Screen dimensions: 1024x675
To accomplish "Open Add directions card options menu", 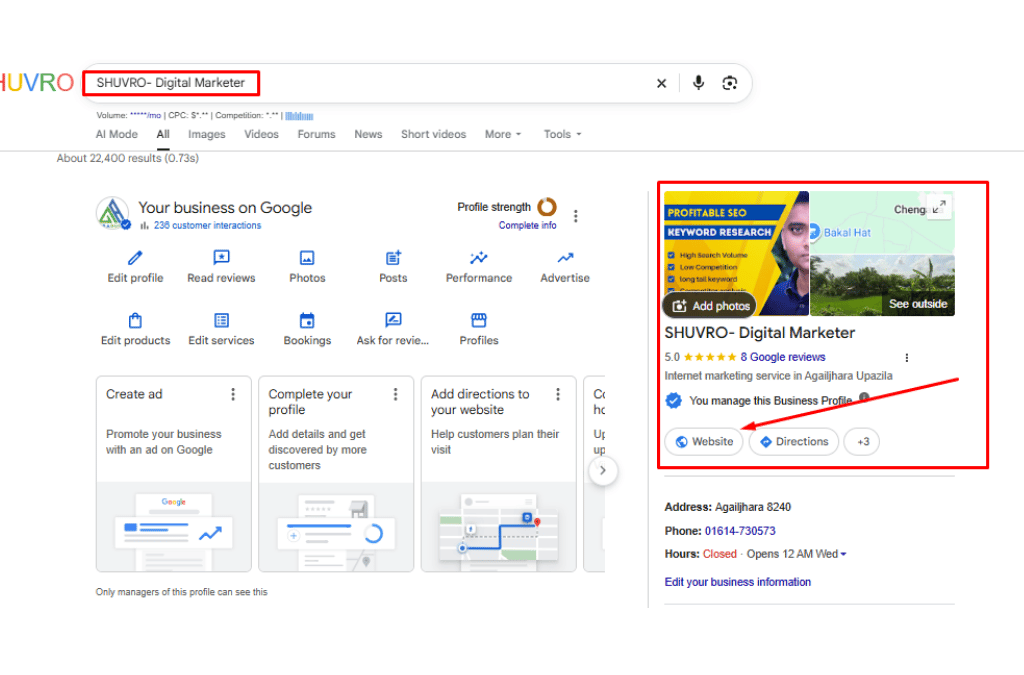I will coord(558,394).
